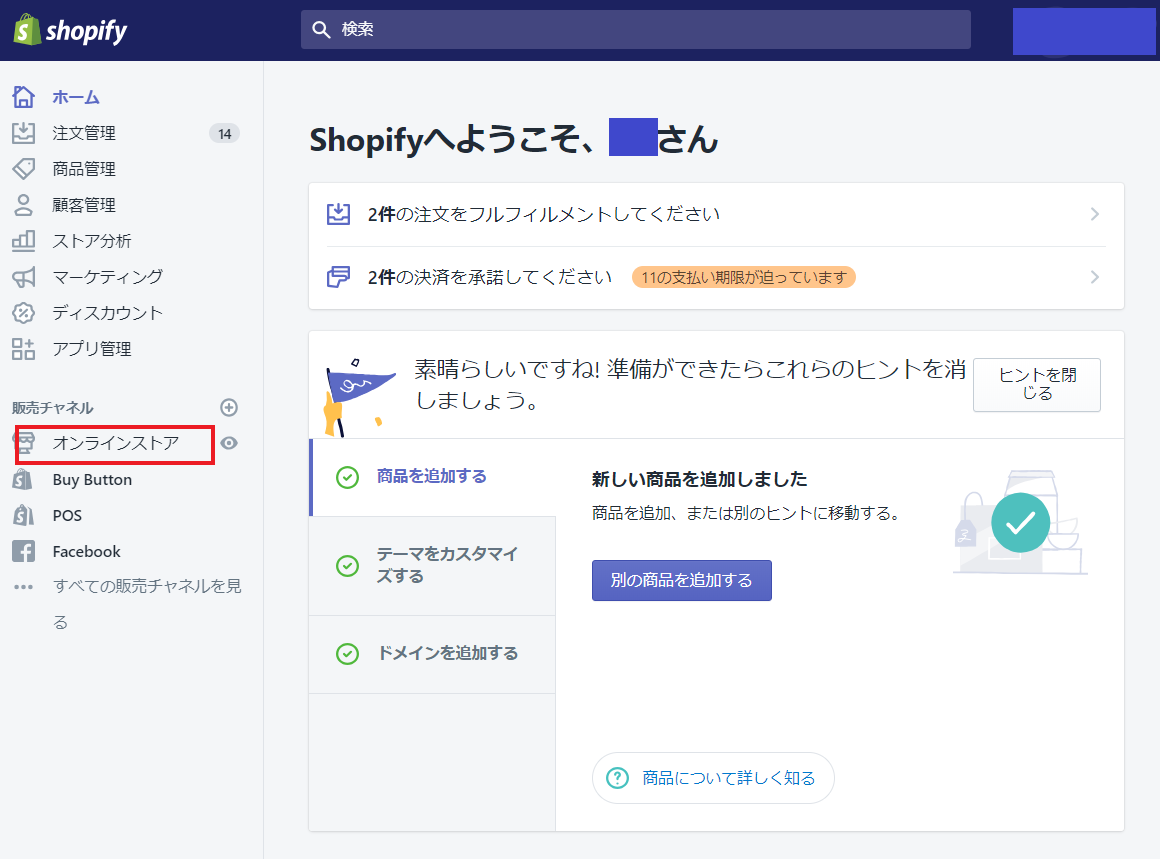Open 顧客管理 in the sidebar

coord(84,205)
